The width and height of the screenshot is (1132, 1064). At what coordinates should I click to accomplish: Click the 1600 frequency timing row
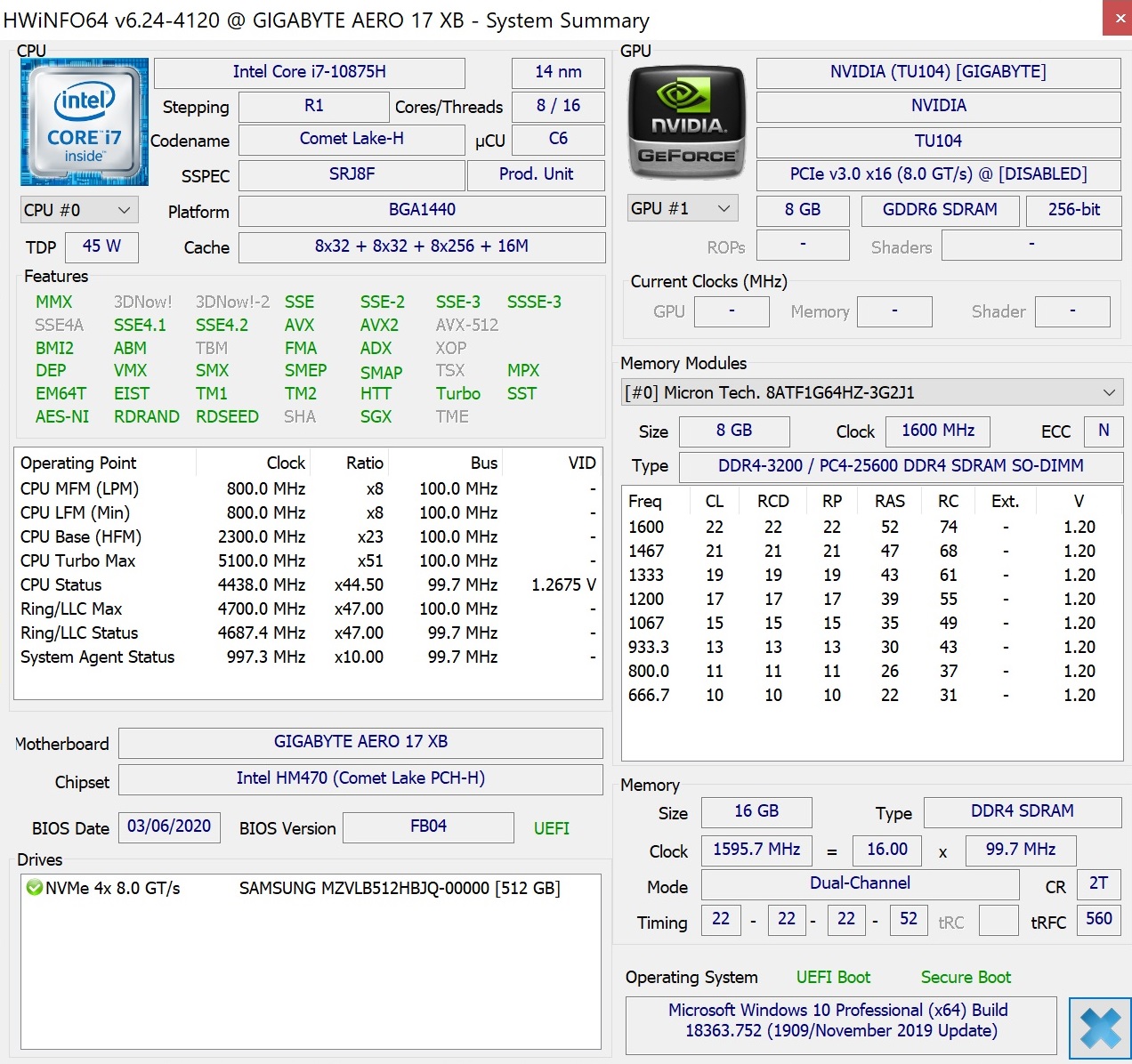tap(871, 528)
